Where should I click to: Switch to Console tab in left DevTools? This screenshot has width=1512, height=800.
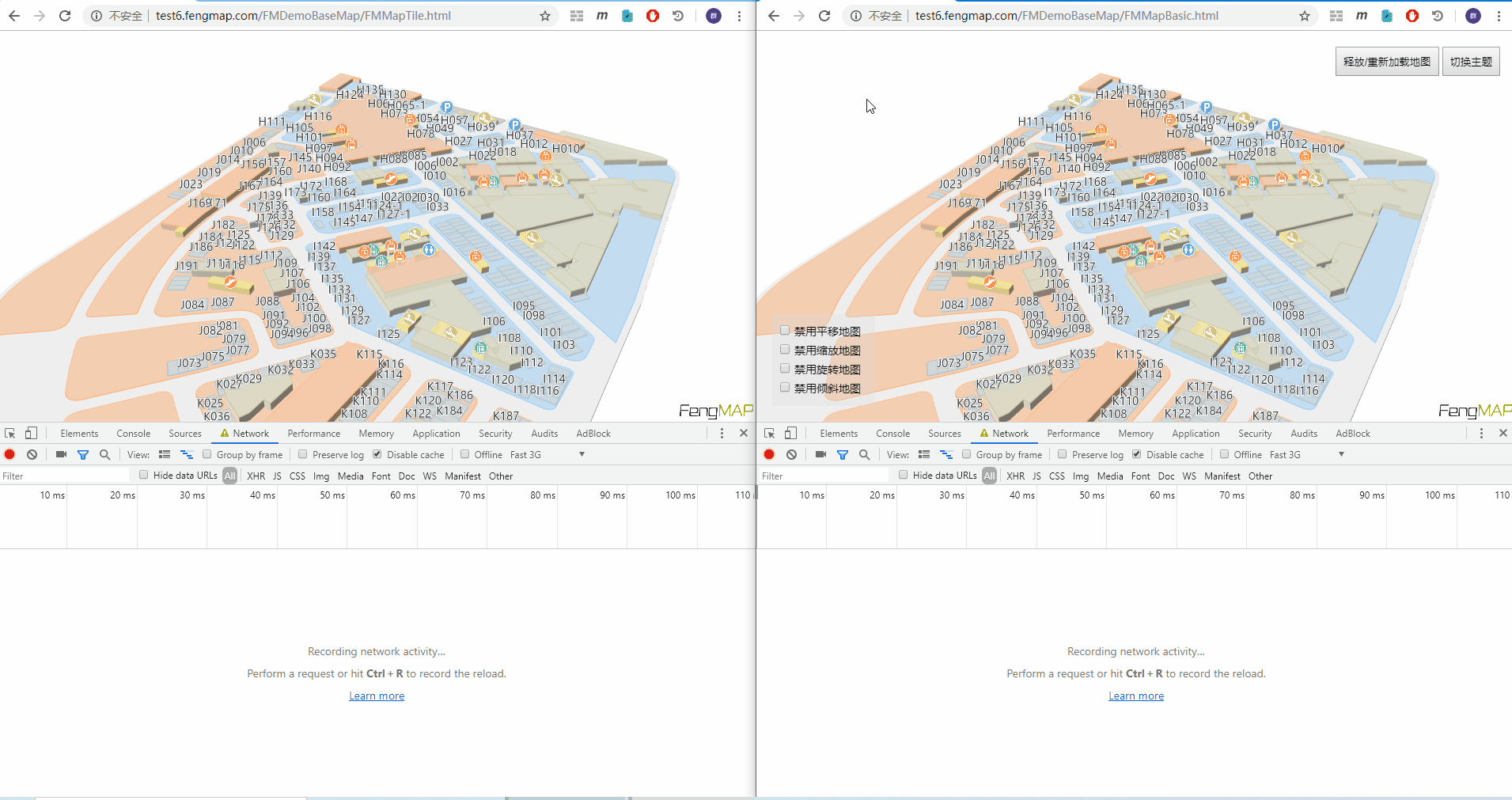point(133,433)
